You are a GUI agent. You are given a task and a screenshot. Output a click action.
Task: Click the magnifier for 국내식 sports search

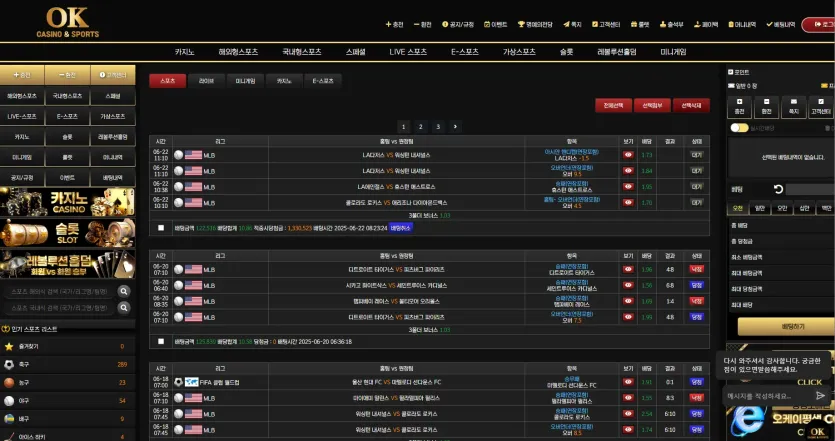124,307
